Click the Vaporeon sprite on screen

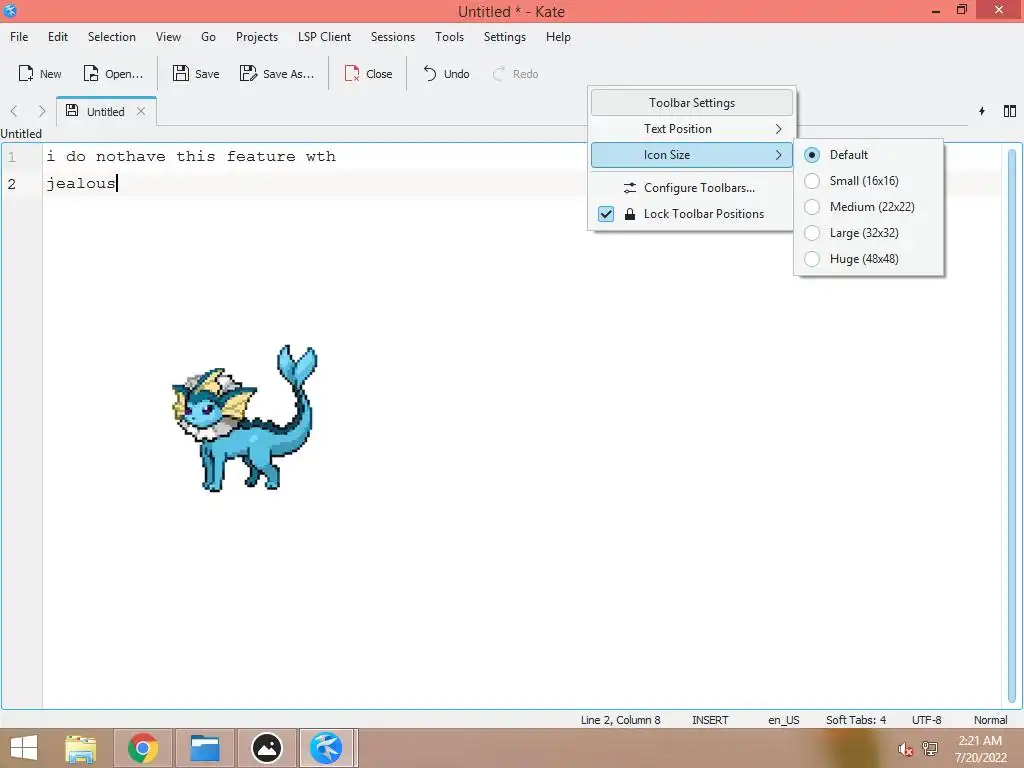pos(245,418)
